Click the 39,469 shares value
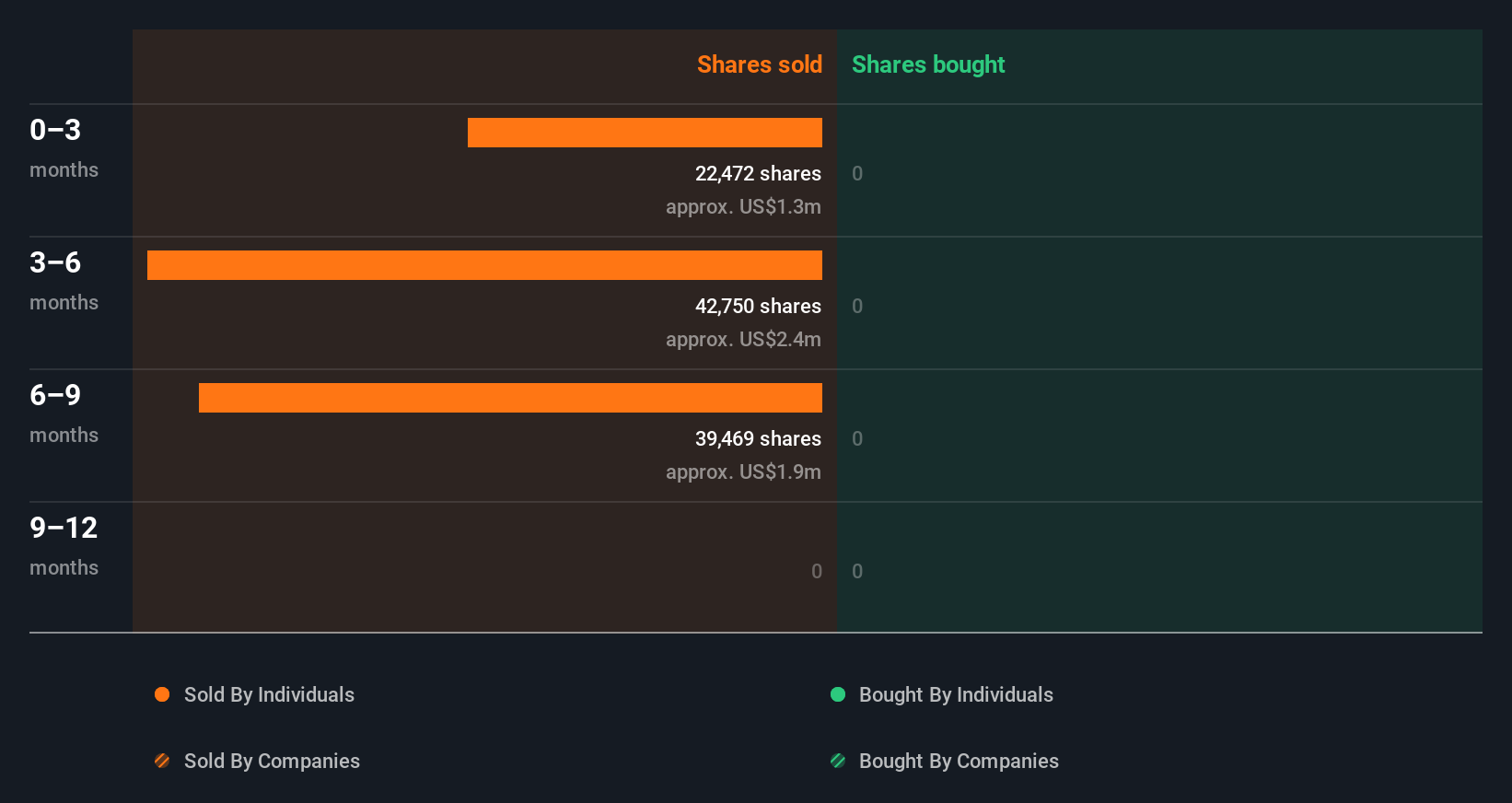Screen dimensions: 1512x803 [x=758, y=438]
